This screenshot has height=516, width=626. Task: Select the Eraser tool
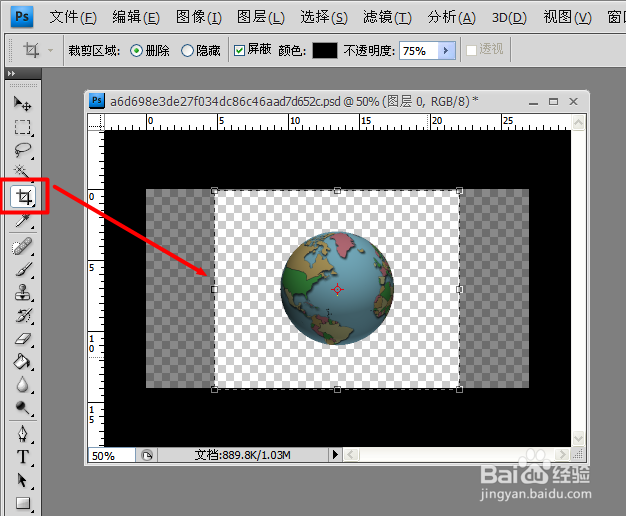(x=22, y=339)
